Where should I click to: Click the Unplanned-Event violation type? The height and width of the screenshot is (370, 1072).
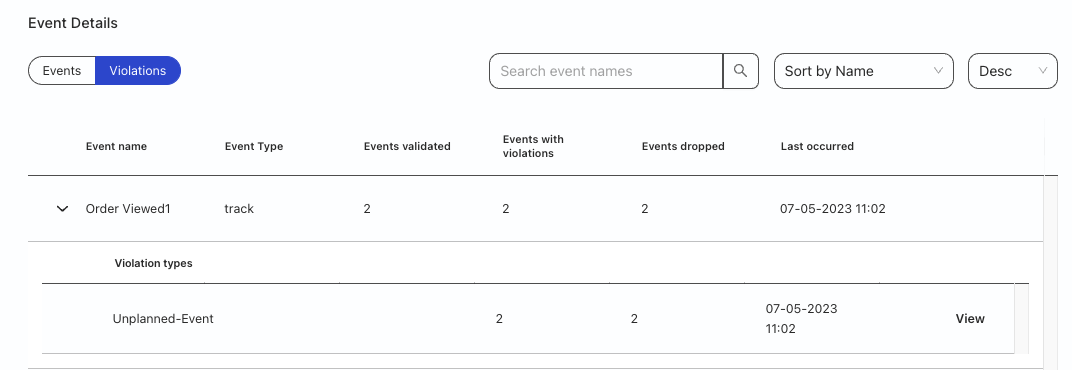pos(163,319)
